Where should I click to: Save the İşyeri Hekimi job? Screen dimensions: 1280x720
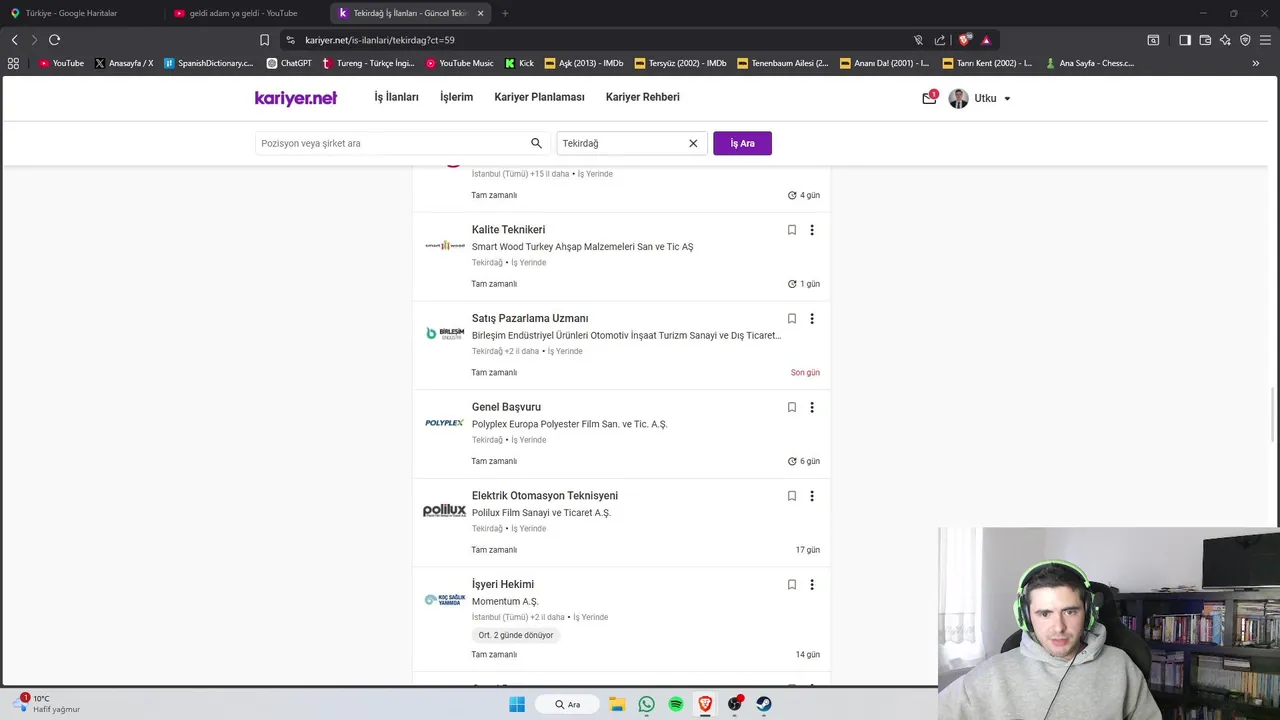791,585
